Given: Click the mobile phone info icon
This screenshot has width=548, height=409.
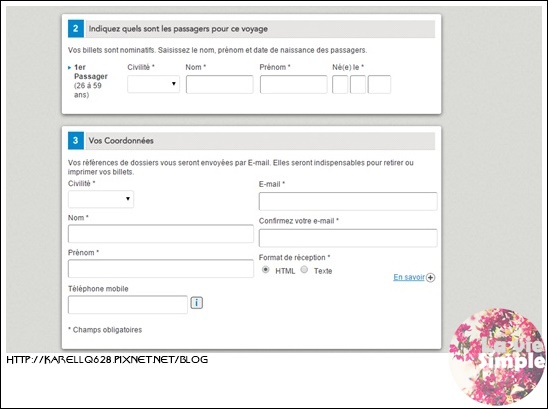Looking at the screenshot, I should (x=196, y=303).
